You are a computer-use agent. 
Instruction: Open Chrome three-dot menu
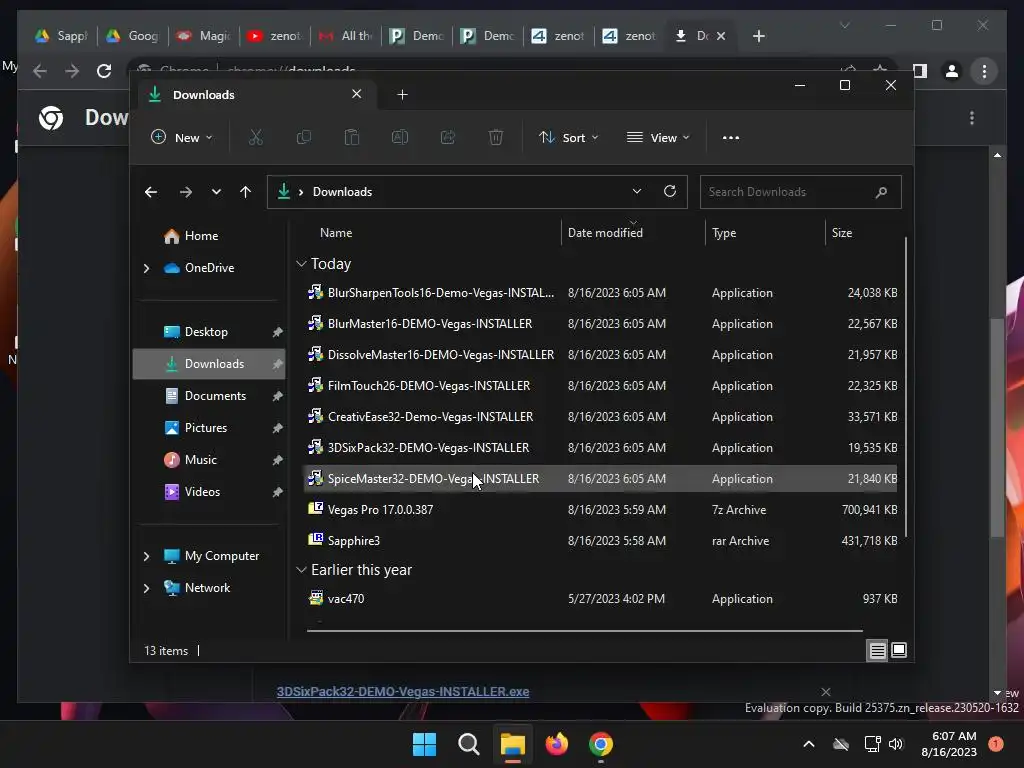coord(984,71)
